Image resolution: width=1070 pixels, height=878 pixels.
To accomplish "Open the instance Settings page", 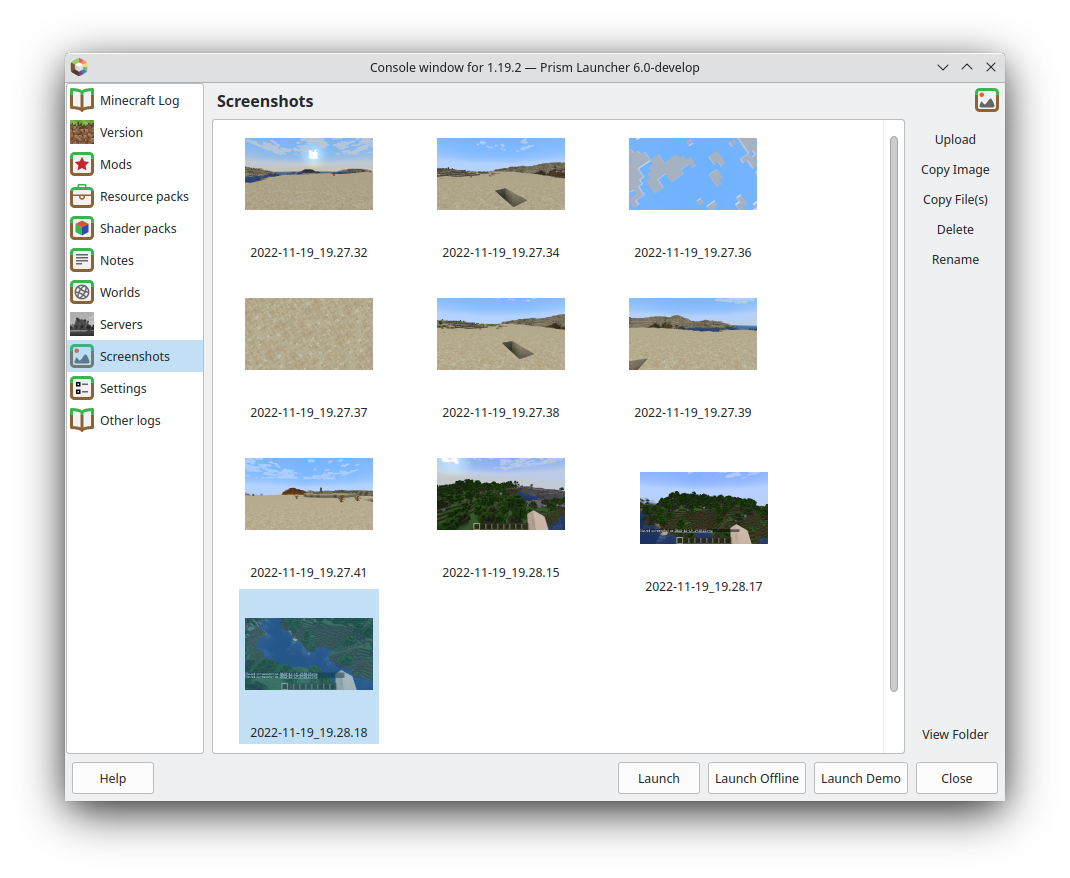I will [x=121, y=388].
